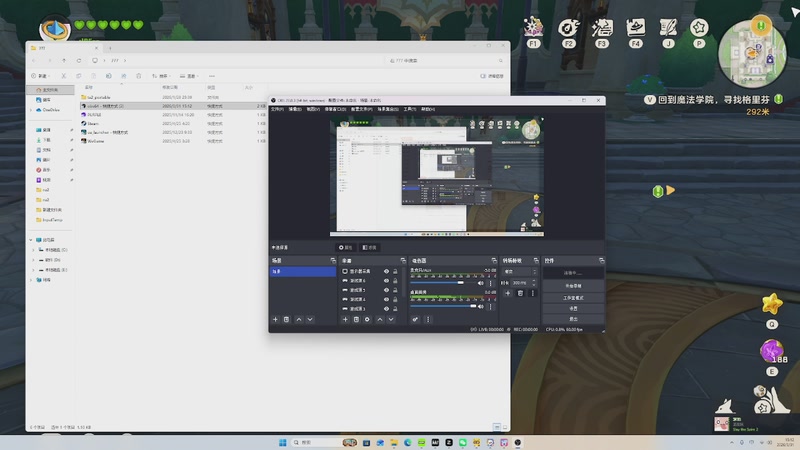Image resolution: width=800 pixels, height=450 pixels.
Task: Expand Network node in File Explorer sidebar
Action: pos(31,280)
